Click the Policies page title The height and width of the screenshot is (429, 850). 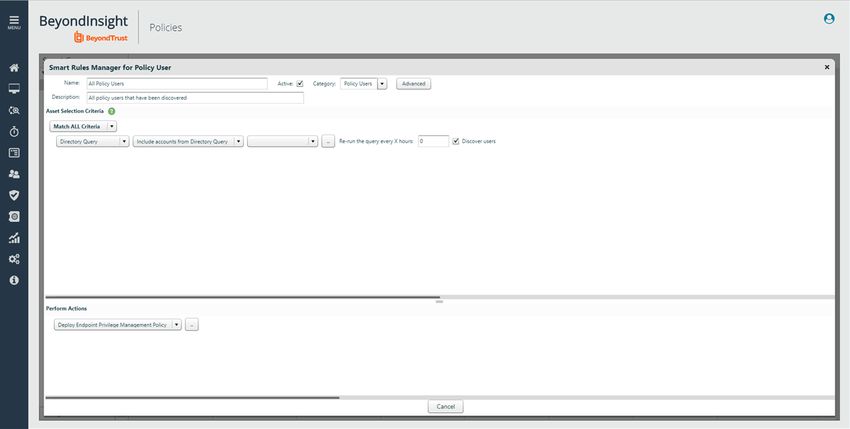point(166,28)
